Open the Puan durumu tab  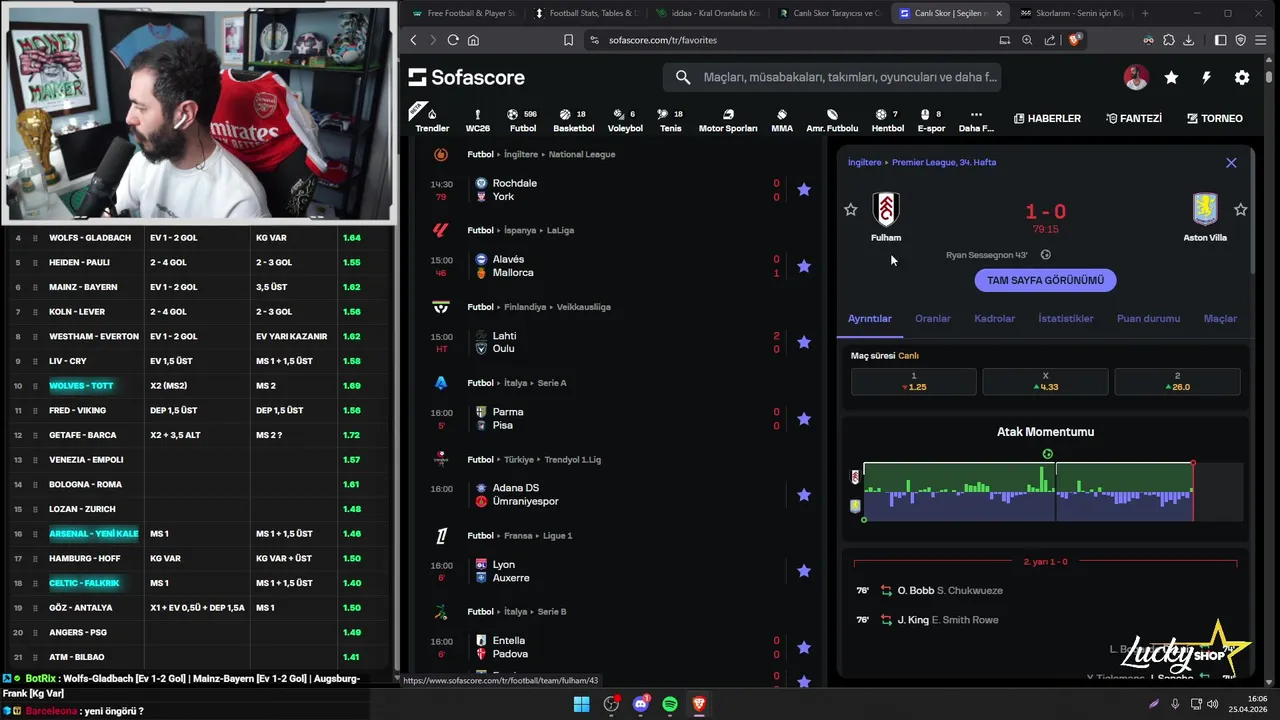1148,318
